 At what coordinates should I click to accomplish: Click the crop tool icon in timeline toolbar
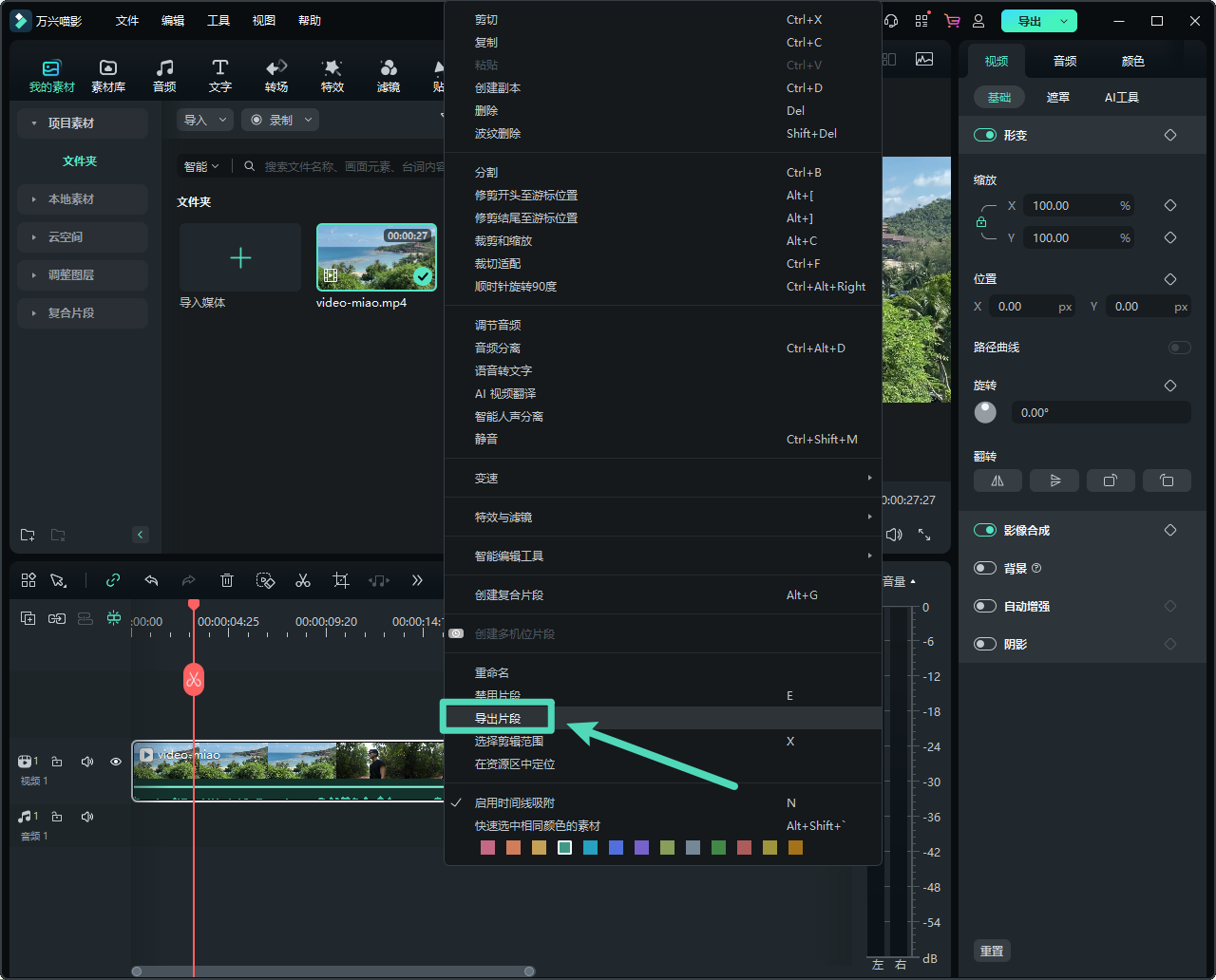(341, 580)
